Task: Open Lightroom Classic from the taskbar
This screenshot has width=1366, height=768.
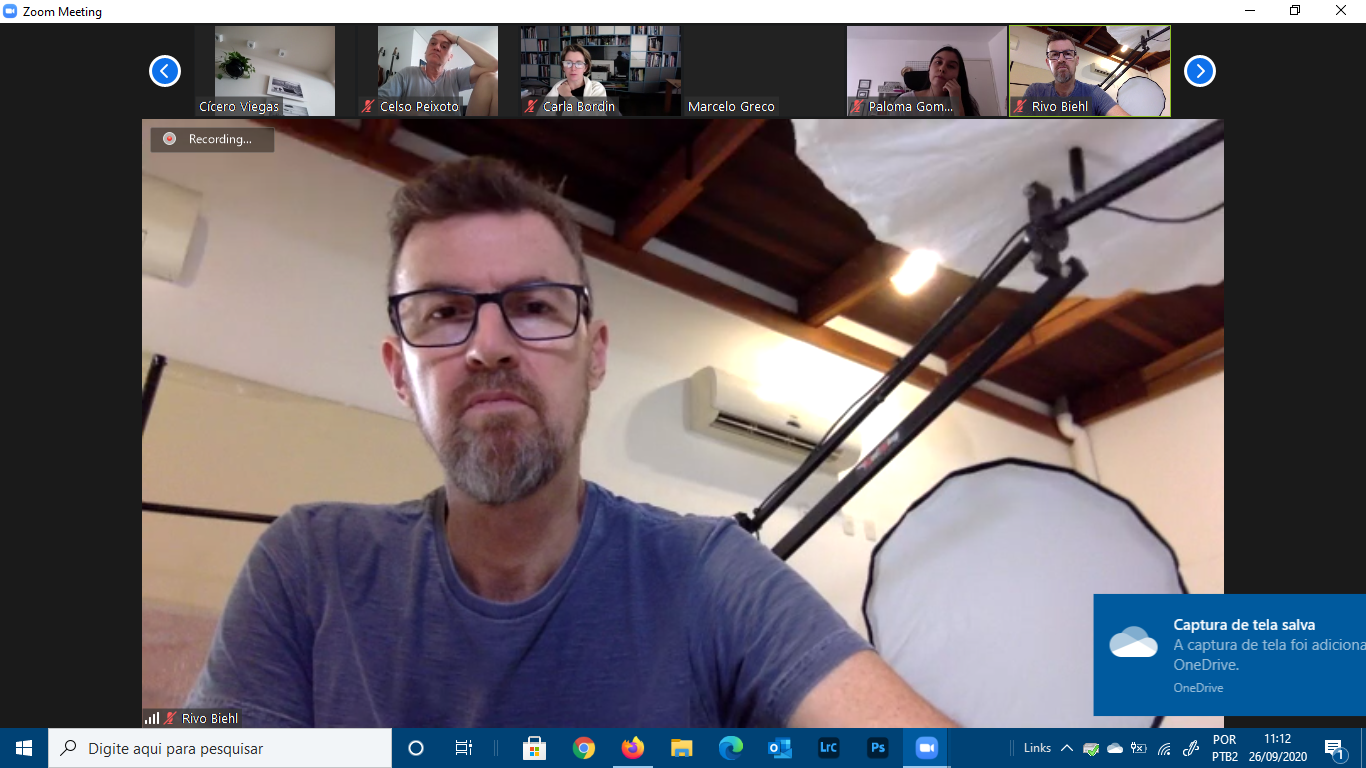Action: [x=828, y=748]
